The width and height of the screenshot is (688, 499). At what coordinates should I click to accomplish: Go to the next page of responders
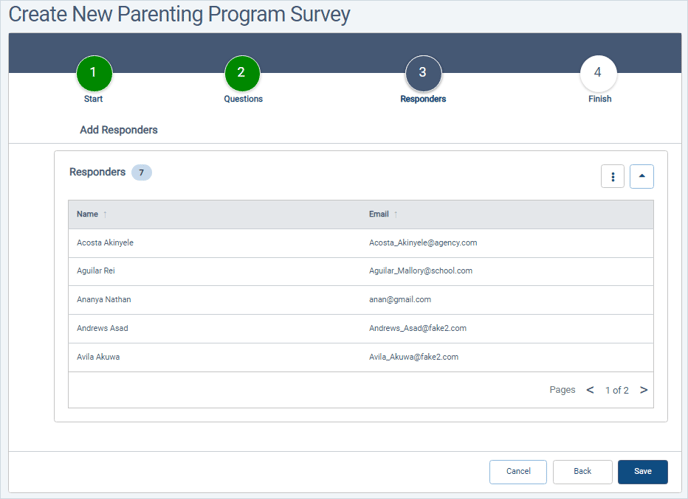pyautogui.click(x=643, y=390)
